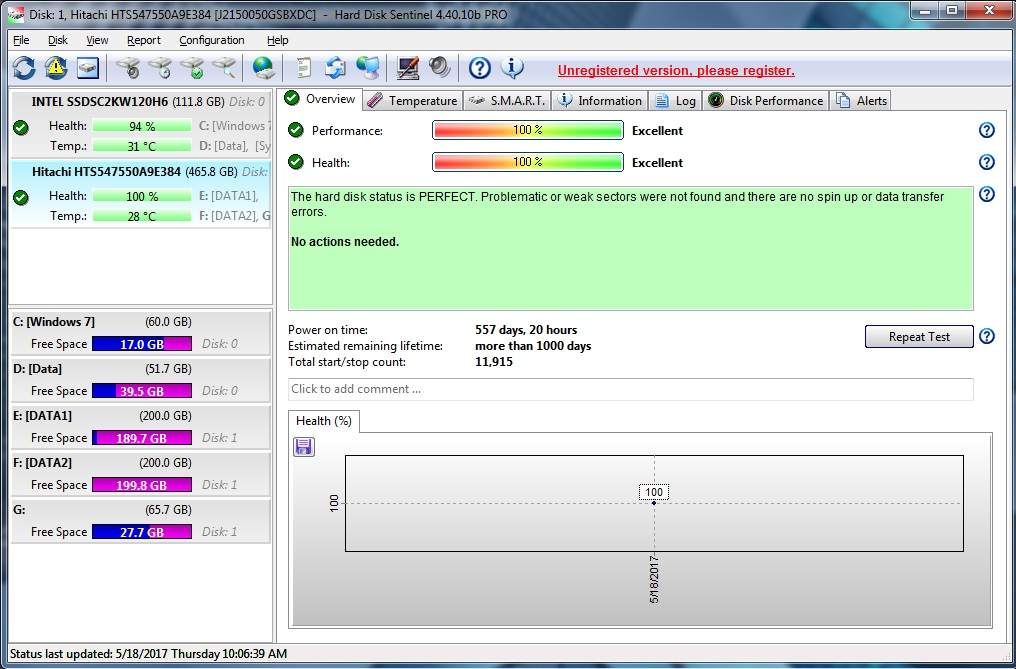Image resolution: width=1016 pixels, height=669 pixels.
Task: Click the blue info toolbar icon
Action: coord(512,68)
